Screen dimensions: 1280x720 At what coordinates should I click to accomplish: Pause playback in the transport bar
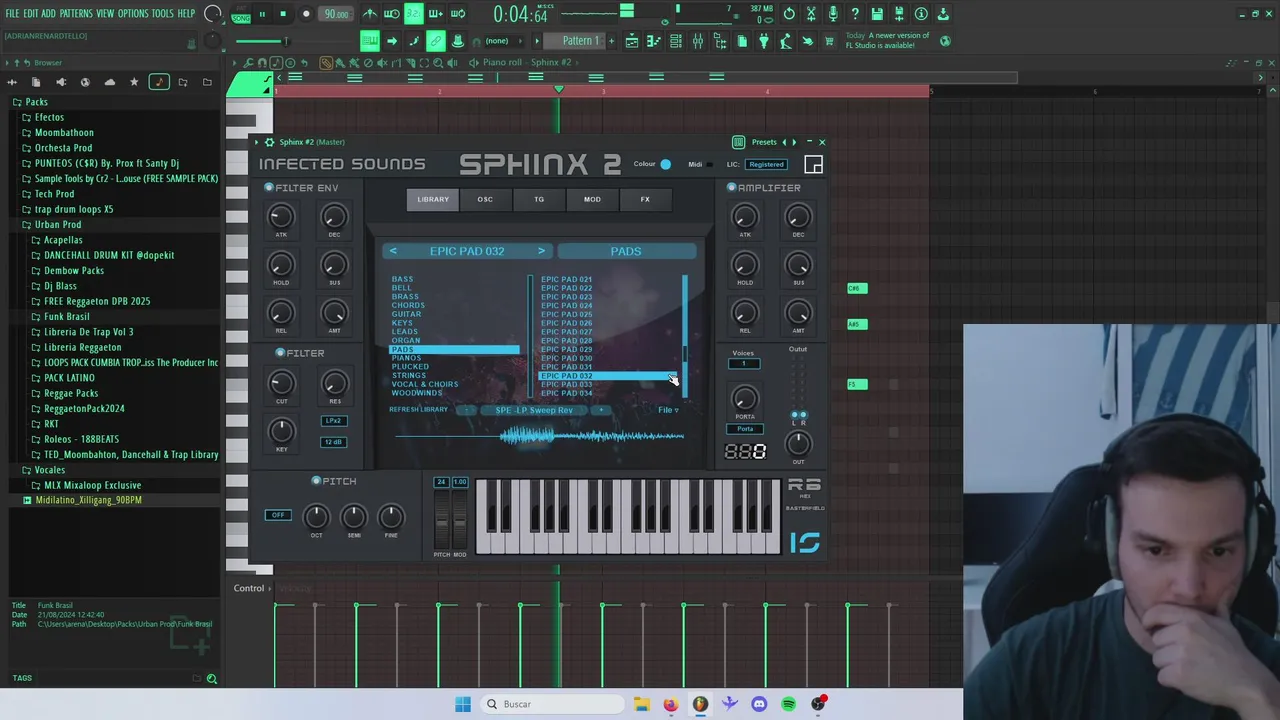click(x=262, y=14)
